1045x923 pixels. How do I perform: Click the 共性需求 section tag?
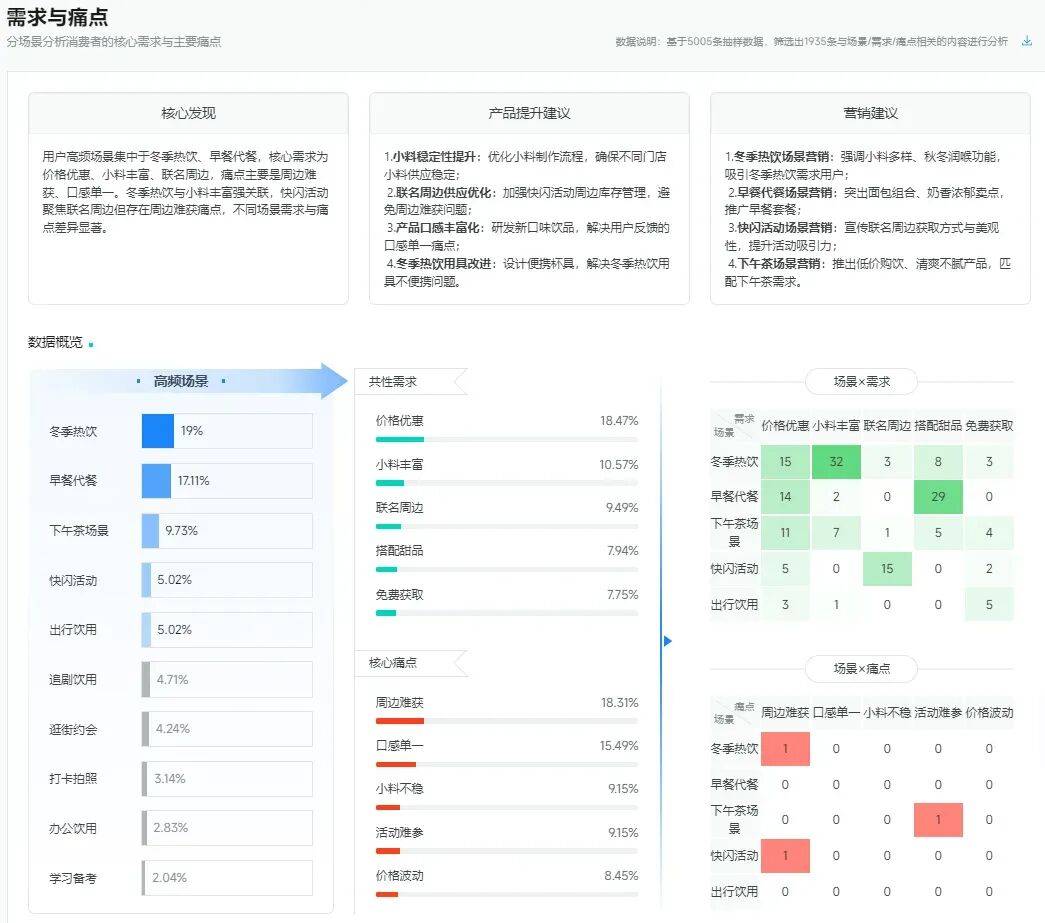394,381
